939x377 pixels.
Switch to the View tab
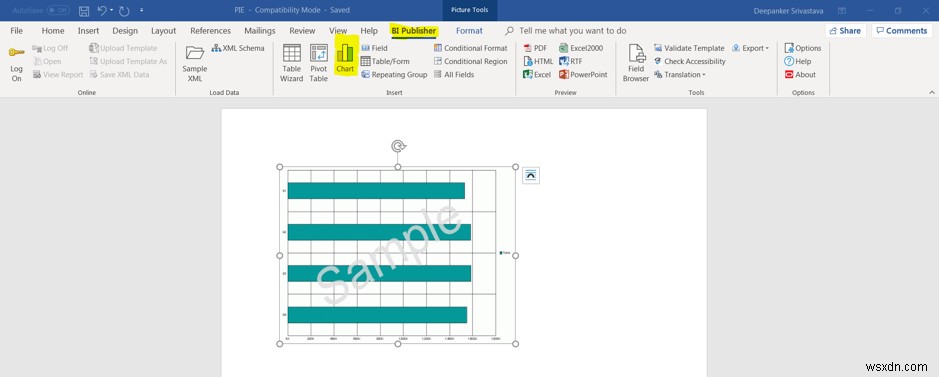pos(338,31)
